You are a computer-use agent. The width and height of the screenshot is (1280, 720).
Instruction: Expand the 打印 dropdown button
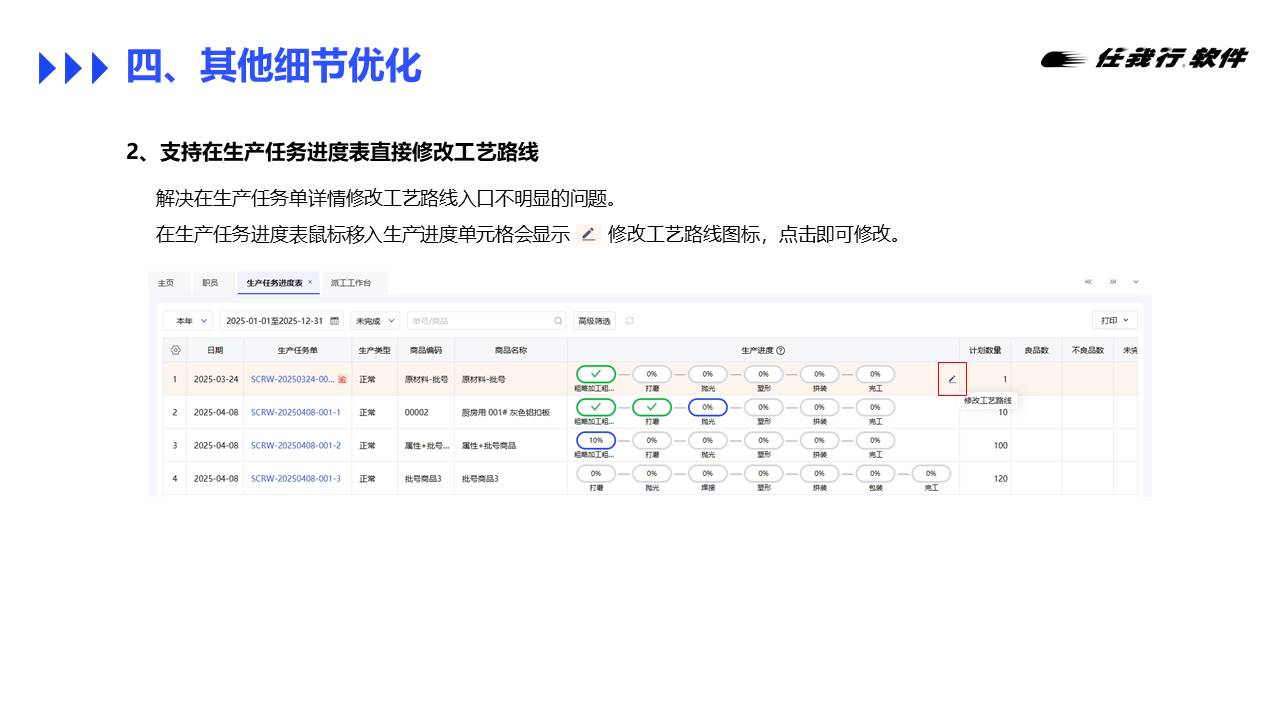point(1114,321)
